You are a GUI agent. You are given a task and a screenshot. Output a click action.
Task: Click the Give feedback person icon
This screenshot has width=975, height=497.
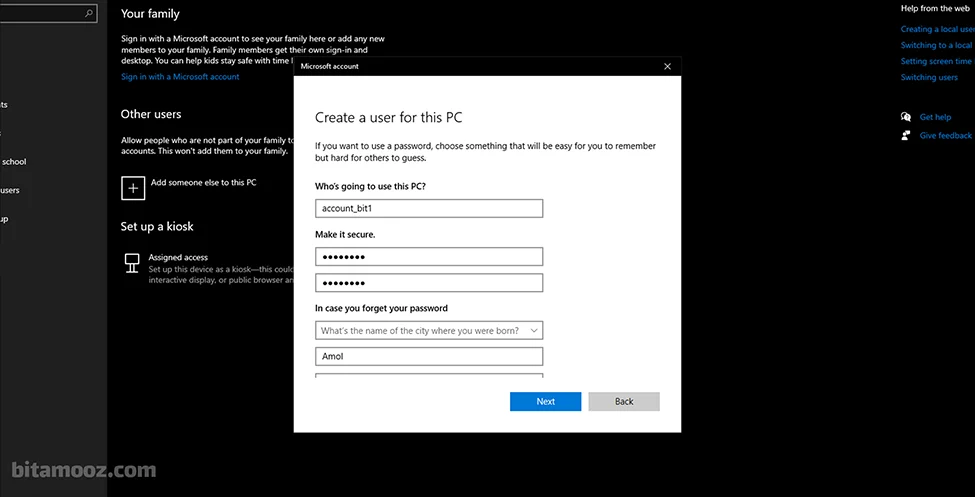pos(906,135)
